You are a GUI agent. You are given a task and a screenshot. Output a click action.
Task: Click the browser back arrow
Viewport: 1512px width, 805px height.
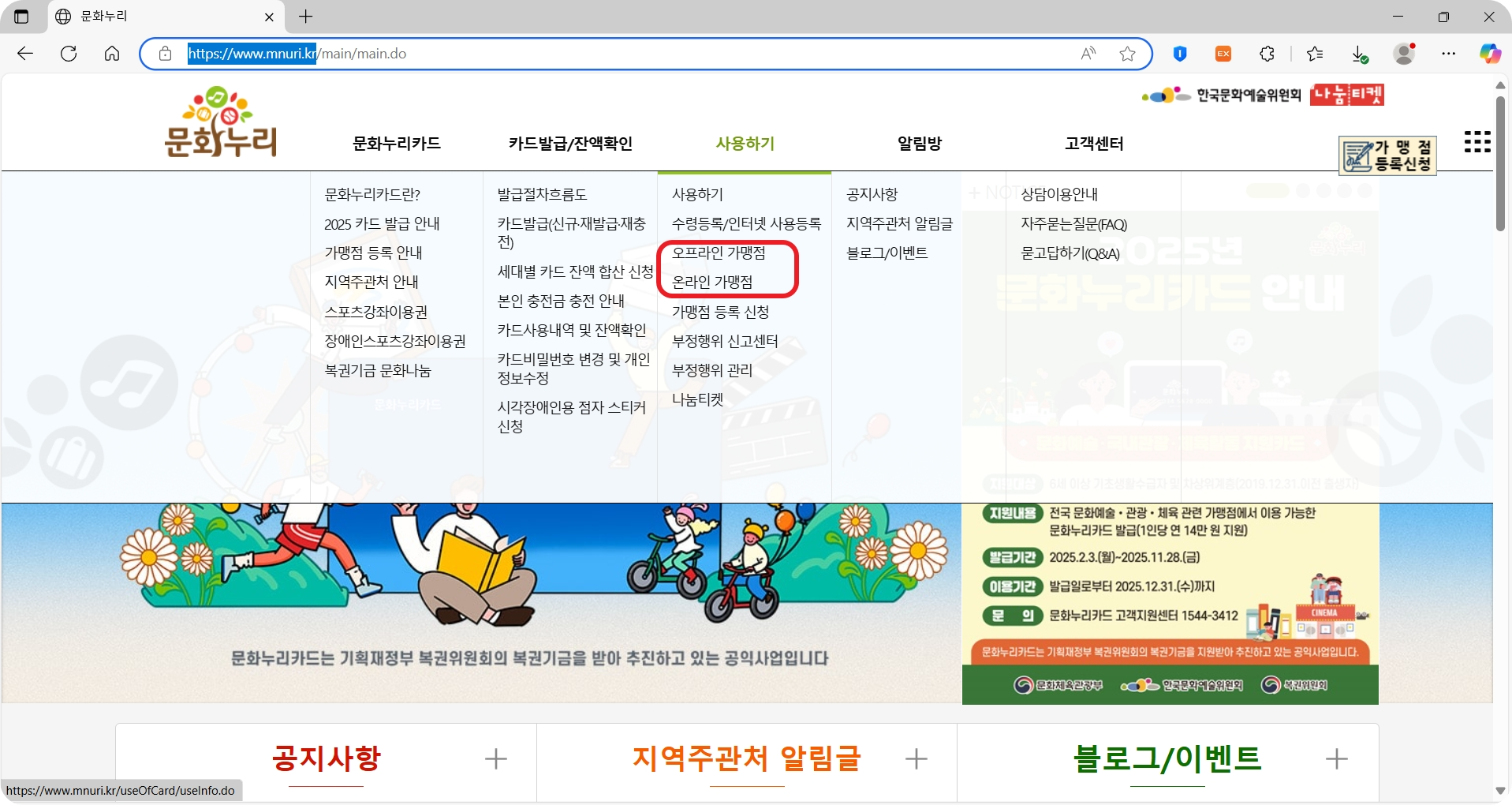25,53
